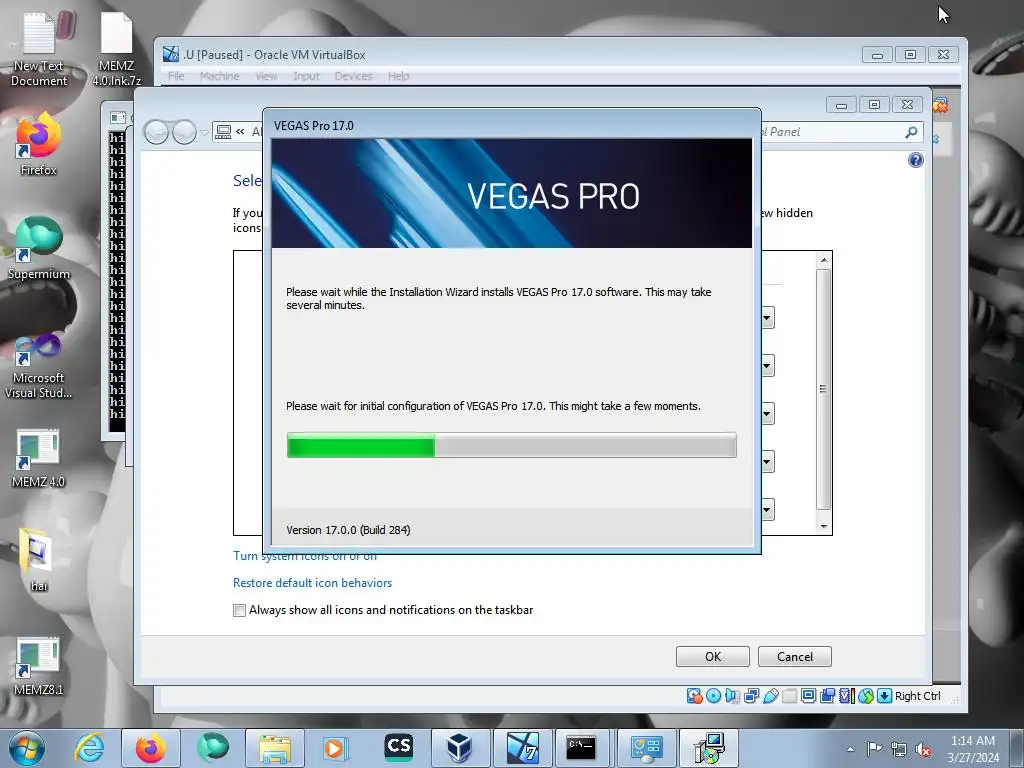The width and height of the screenshot is (1024, 768).
Task: Click the icon list scrollbar down arrow
Action: click(x=824, y=526)
